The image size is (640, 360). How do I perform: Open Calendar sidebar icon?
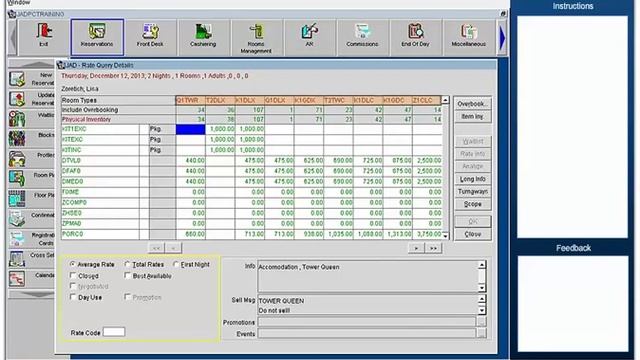[x=17, y=279]
